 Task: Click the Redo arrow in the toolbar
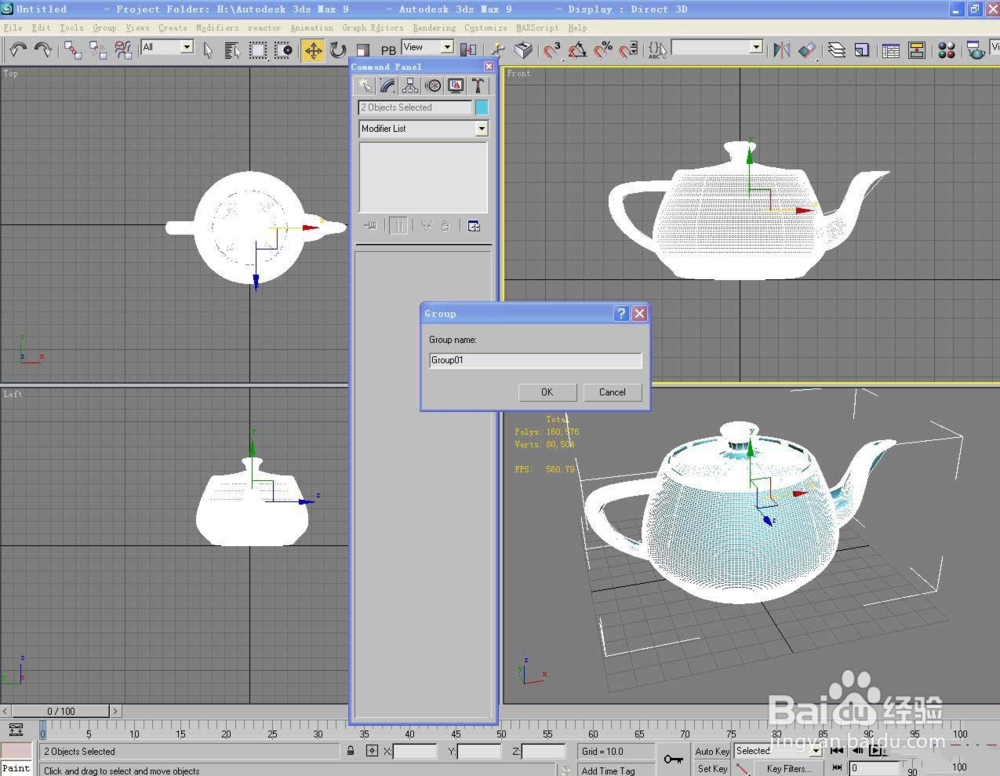tap(43, 50)
